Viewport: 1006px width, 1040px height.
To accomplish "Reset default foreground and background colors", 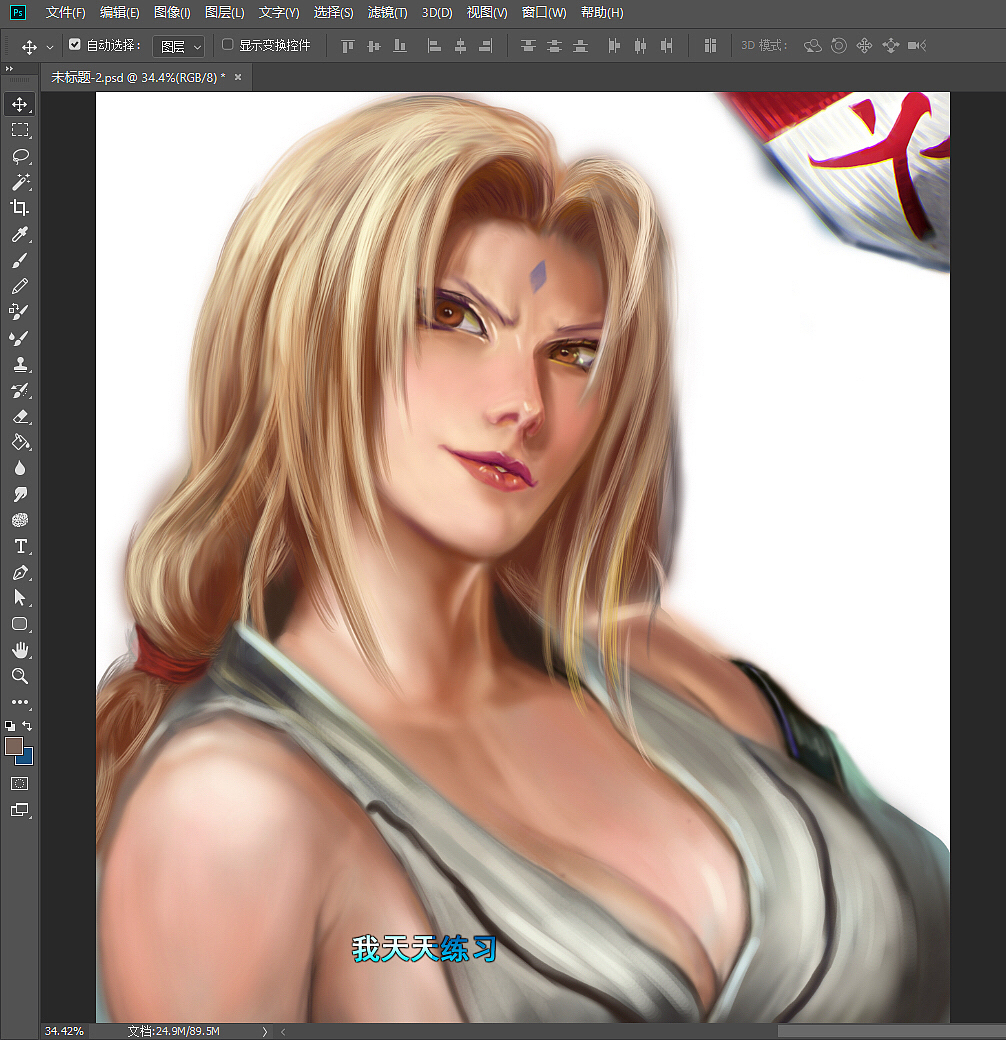I will coord(10,726).
